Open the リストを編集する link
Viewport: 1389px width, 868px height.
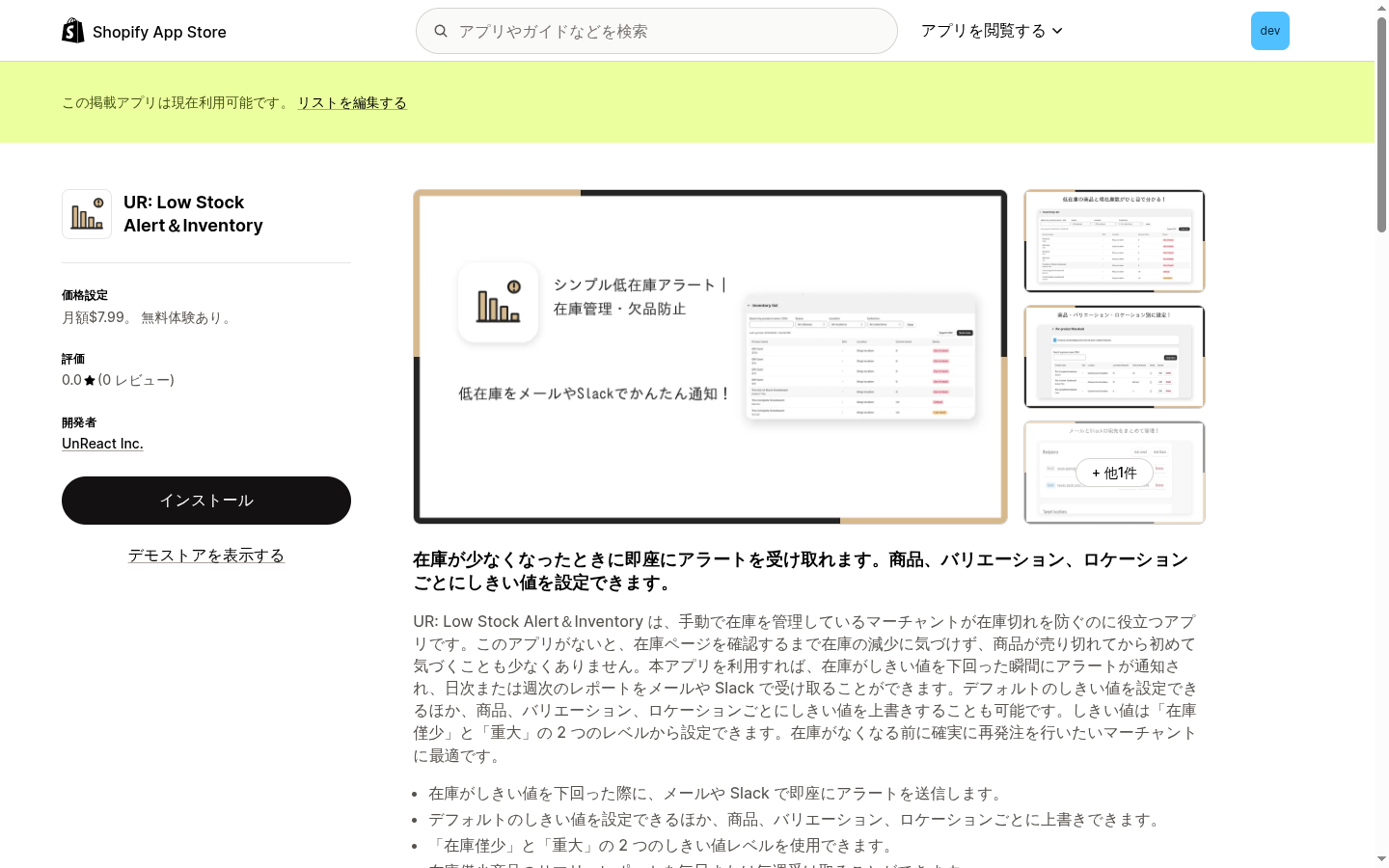[352, 102]
